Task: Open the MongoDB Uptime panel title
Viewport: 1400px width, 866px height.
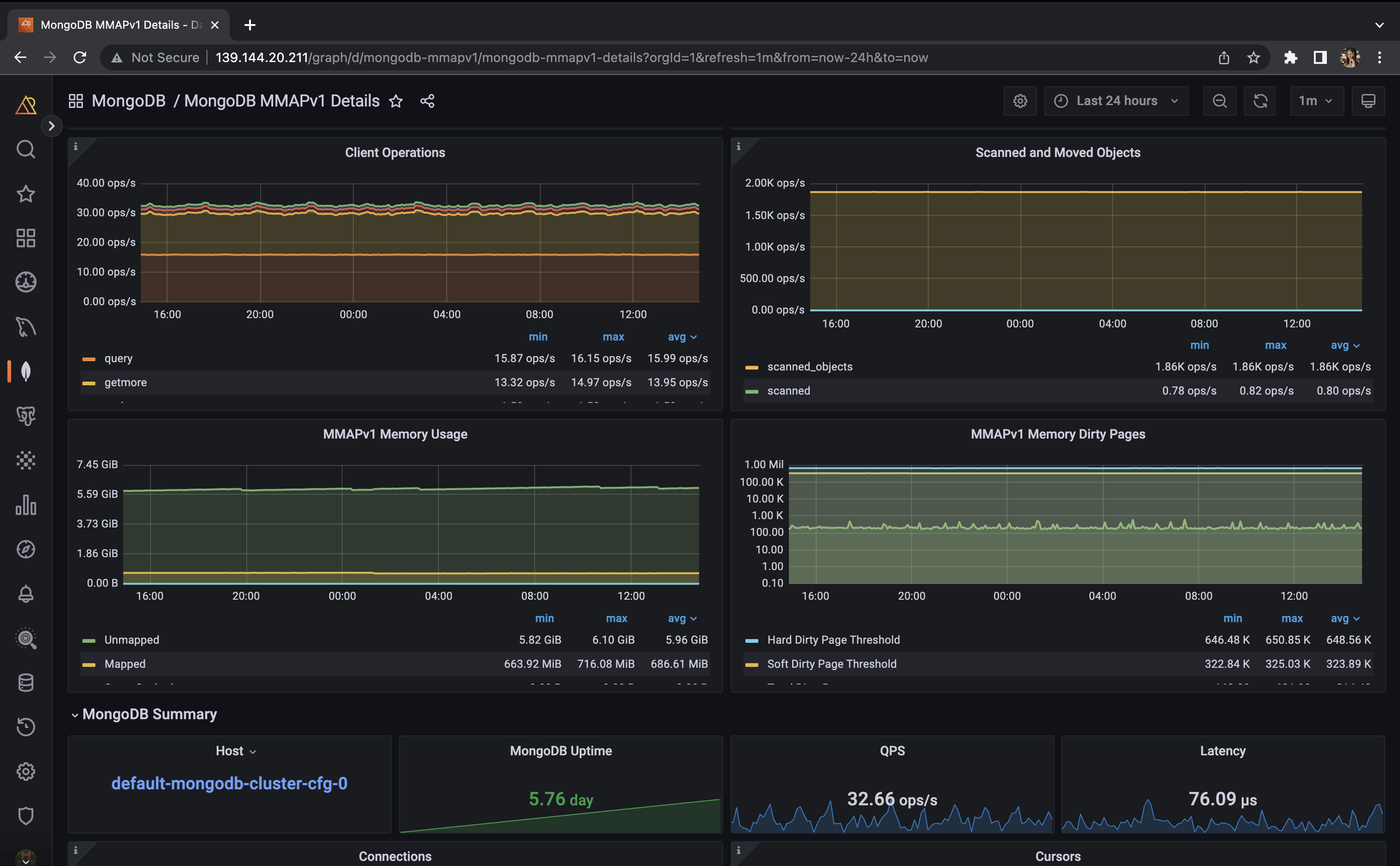Action: coord(561,751)
